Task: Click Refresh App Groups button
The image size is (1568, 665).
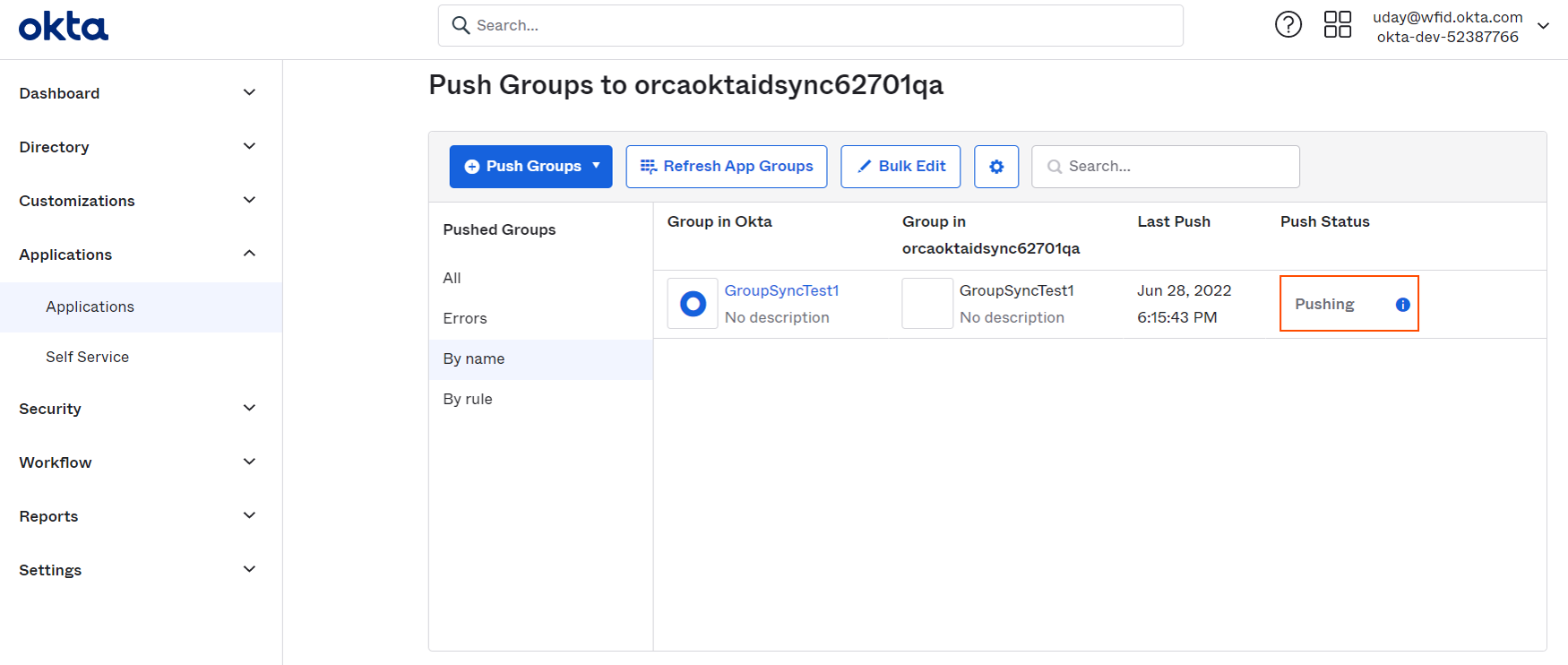Action: [727, 167]
